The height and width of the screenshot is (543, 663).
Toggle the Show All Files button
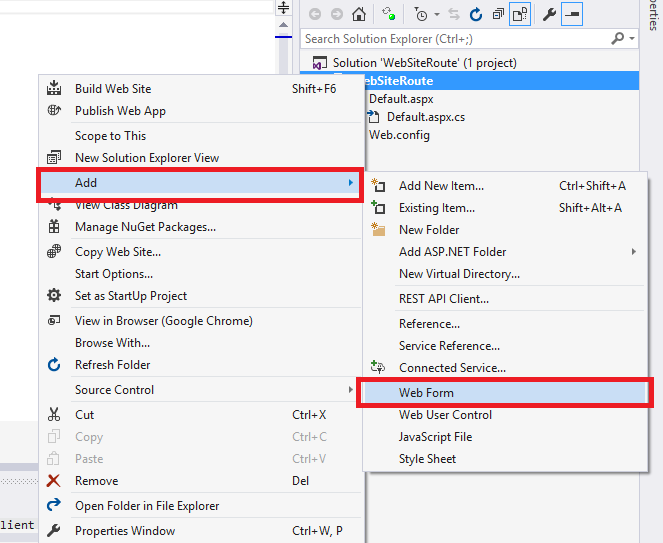(520, 15)
